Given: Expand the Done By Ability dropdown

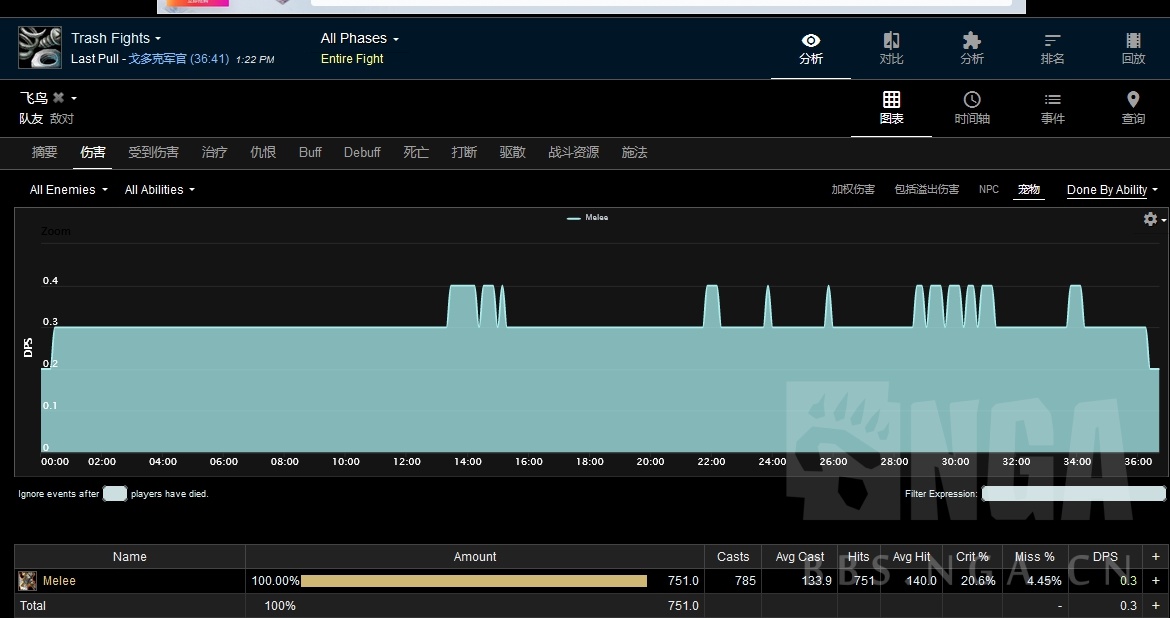Looking at the screenshot, I should pyautogui.click(x=1111, y=190).
